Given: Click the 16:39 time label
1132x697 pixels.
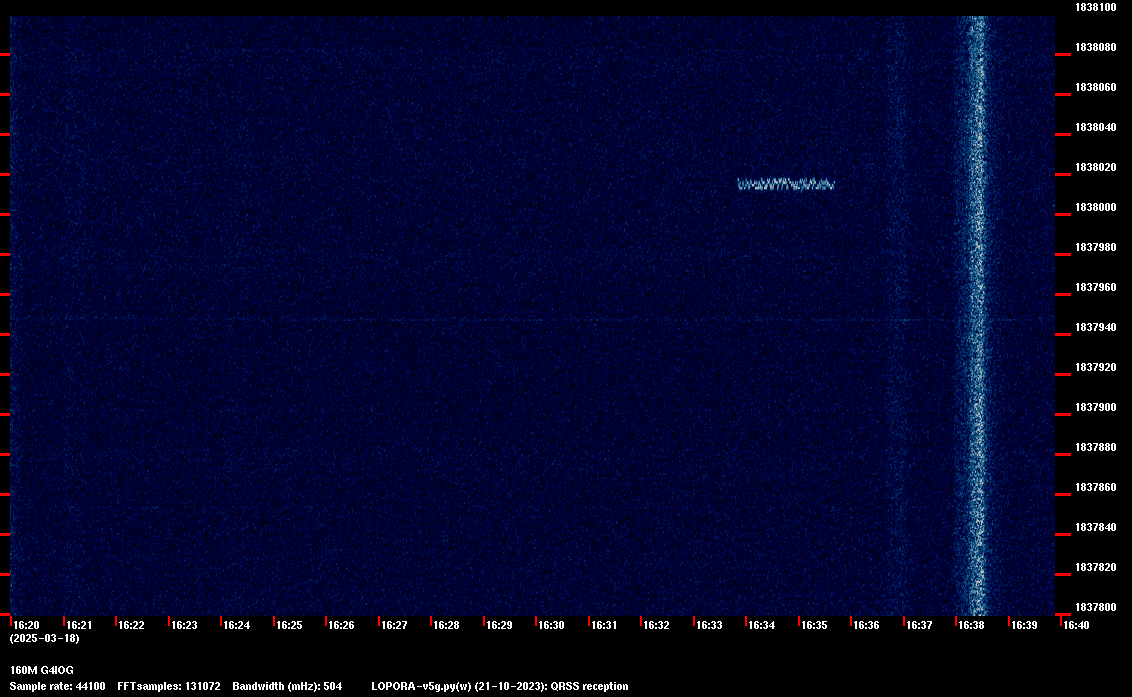Looking at the screenshot, I should coord(1024,625).
